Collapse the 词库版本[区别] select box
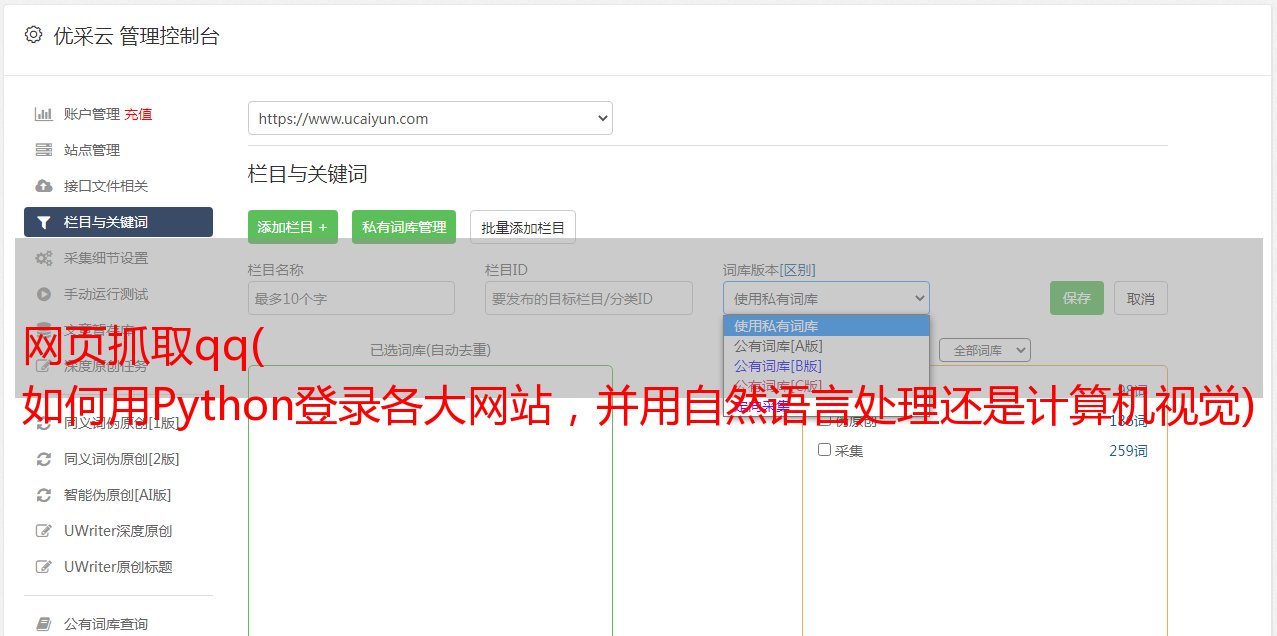The height and width of the screenshot is (636, 1277). (826, 298)
